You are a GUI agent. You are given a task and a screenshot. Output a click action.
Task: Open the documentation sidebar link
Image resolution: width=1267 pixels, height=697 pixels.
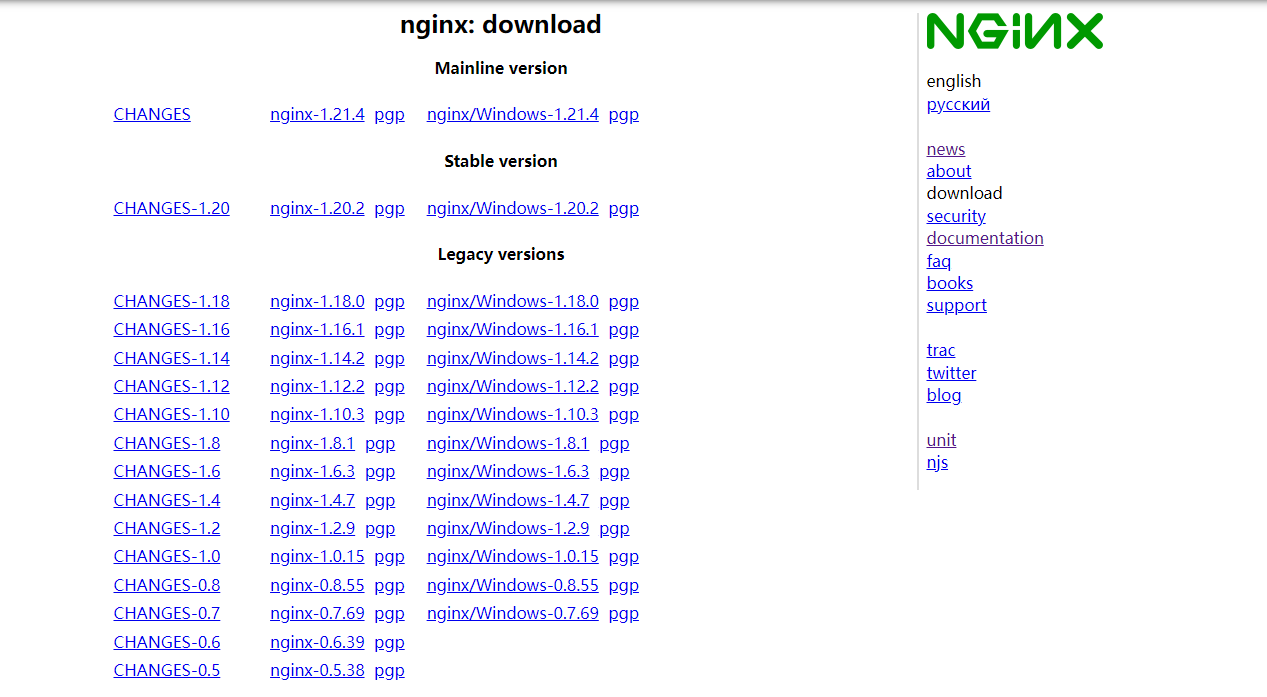coord(984,239)
